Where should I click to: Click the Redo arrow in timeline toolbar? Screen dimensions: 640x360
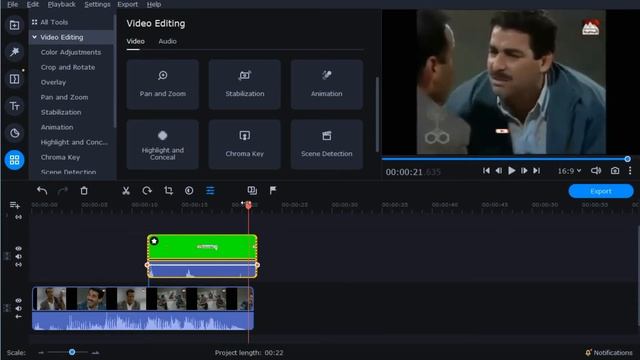(62, 191)
